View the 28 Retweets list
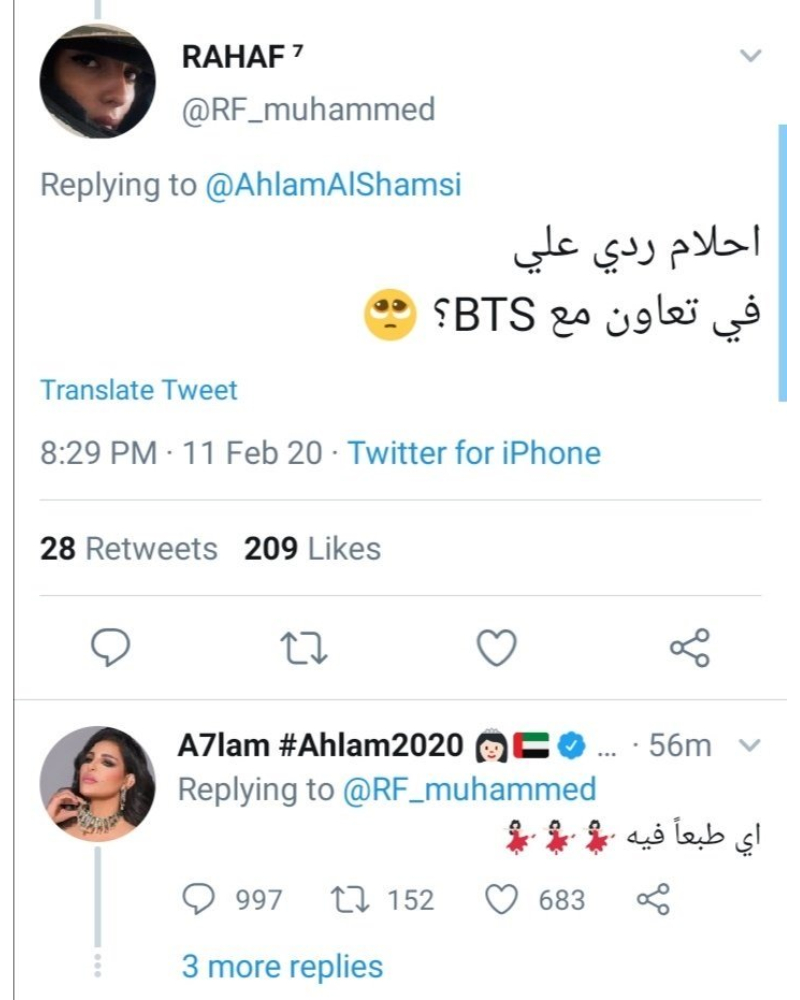This screenshot has height=1000, width=800. pos(128,548)
